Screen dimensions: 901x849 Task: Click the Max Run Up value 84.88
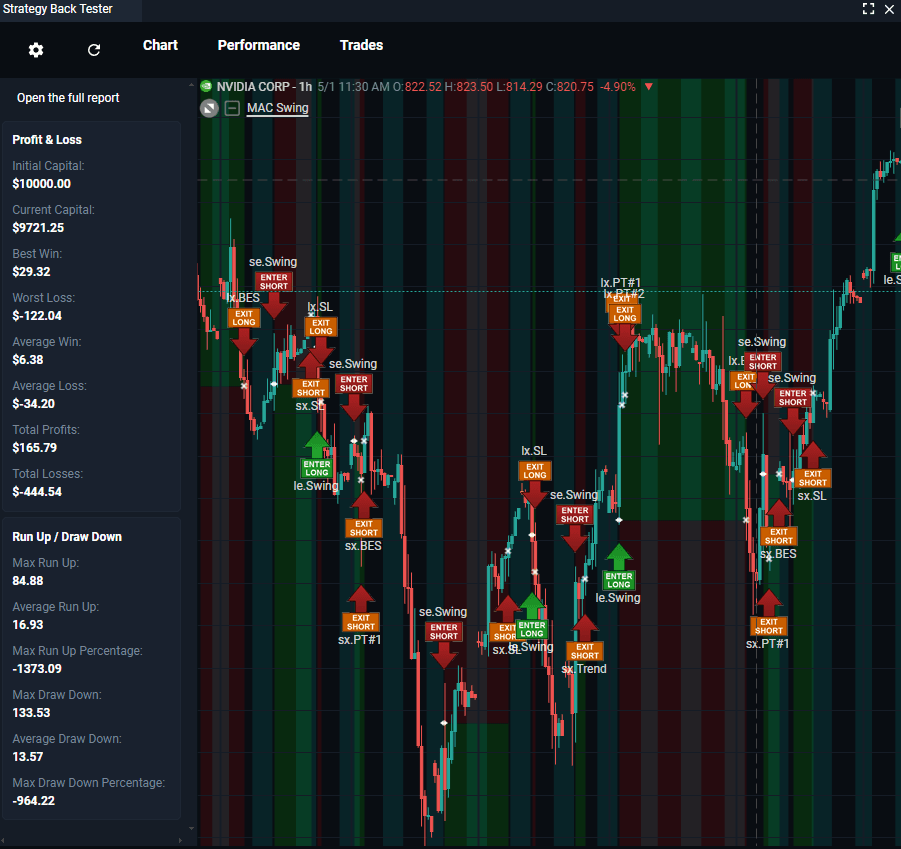pos(28,581)
